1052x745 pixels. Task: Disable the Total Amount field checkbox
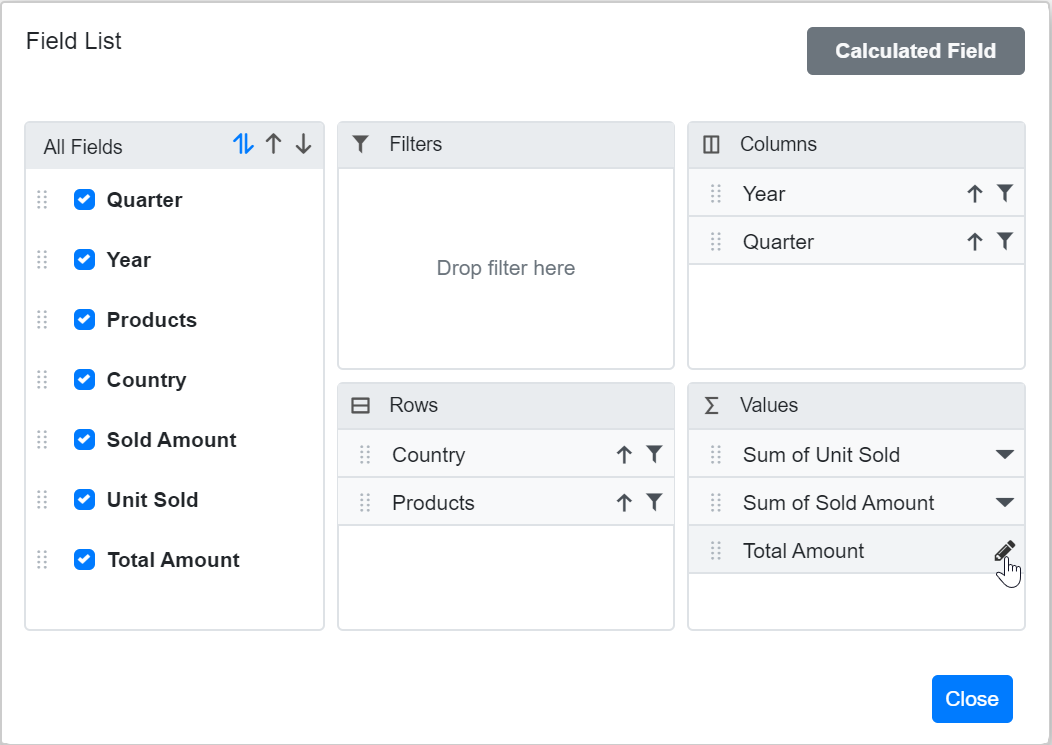coord(84,560)
